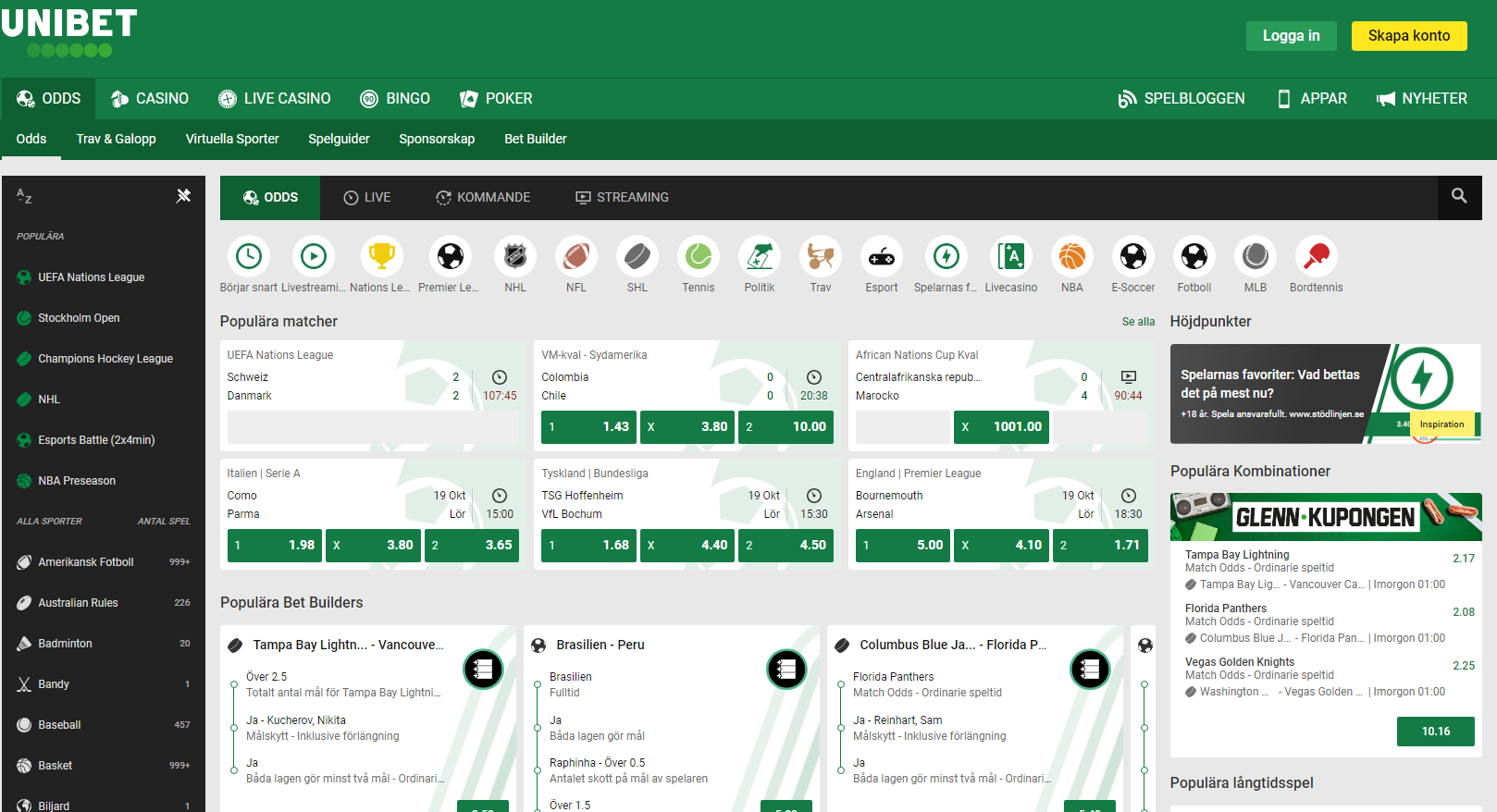The width and height of the screenshot is (1497, 812).
Task: Open SPELBLOGGEN link
Action: click(x=1182, y=98)
